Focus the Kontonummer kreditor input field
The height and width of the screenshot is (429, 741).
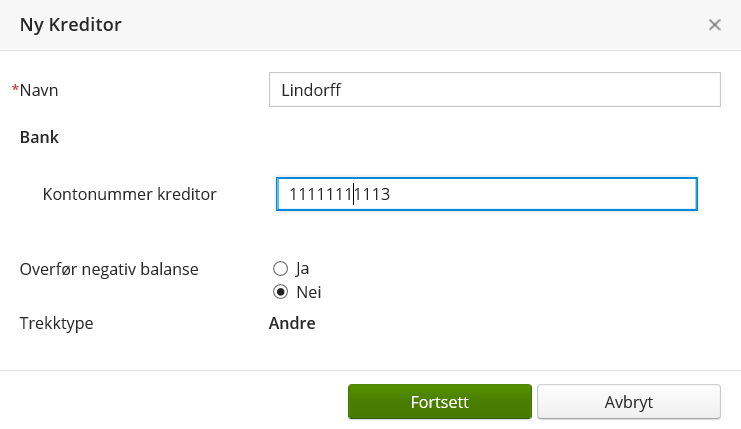(486, 194)
